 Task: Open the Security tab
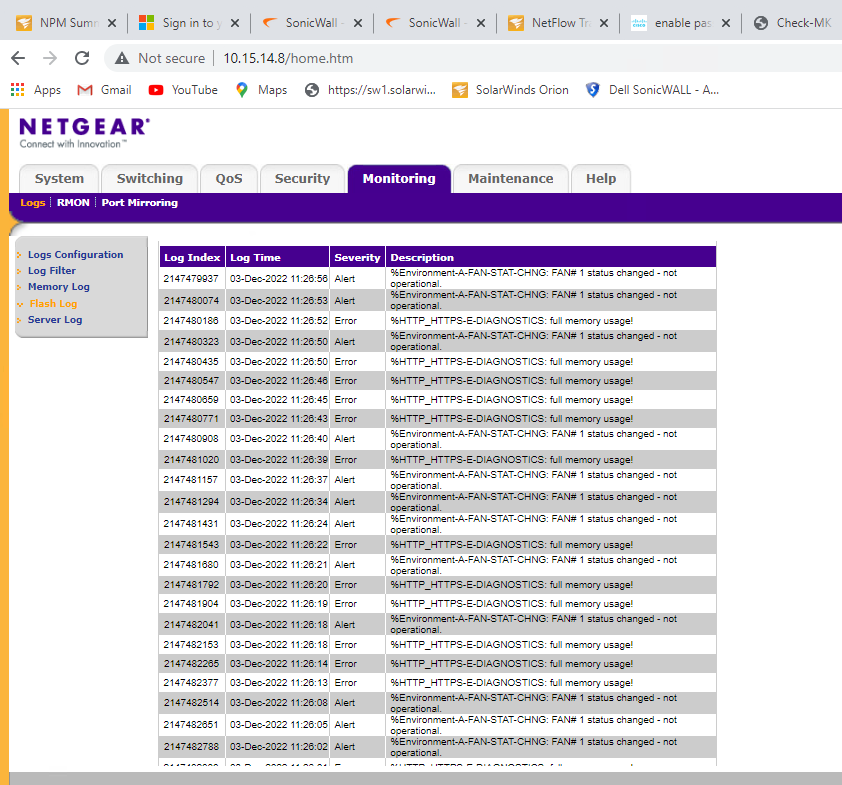coord(302,179)
